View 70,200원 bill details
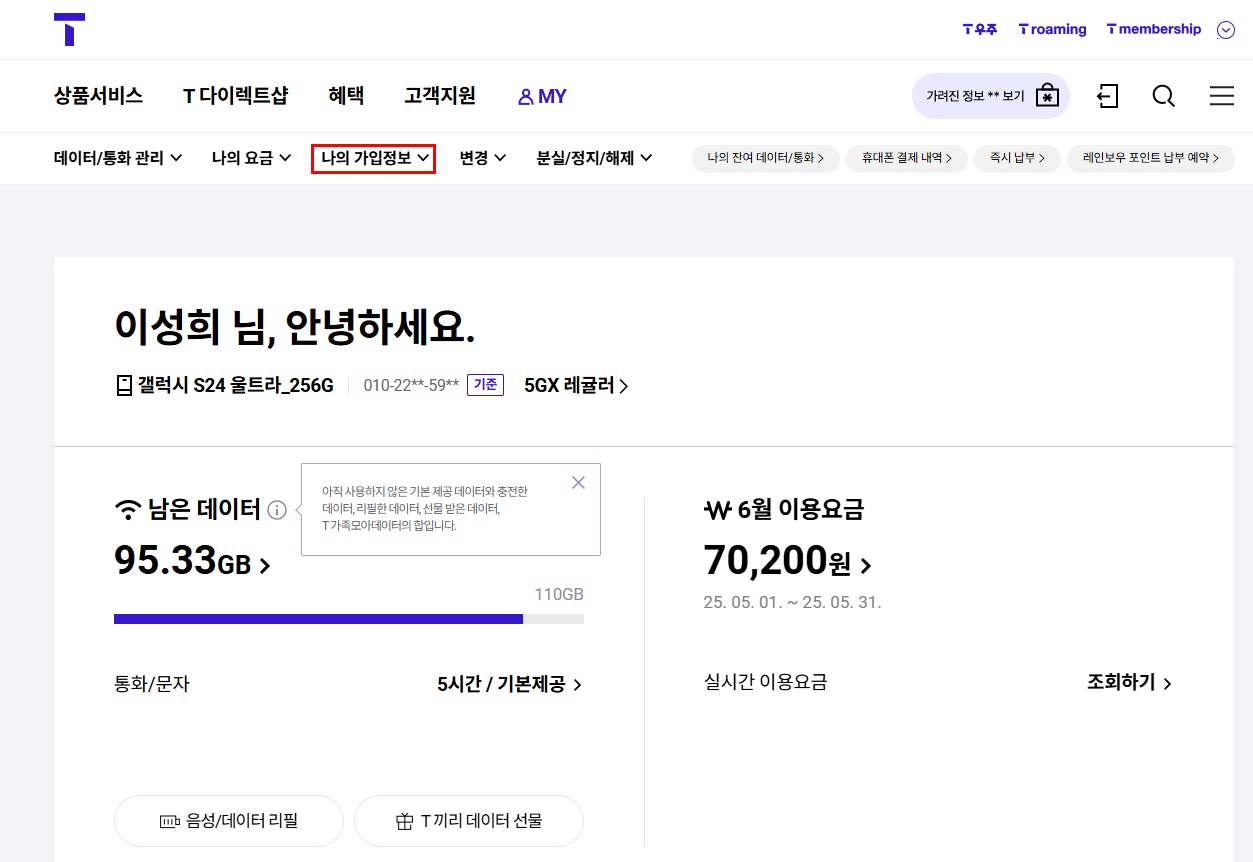 click(788, 561)
